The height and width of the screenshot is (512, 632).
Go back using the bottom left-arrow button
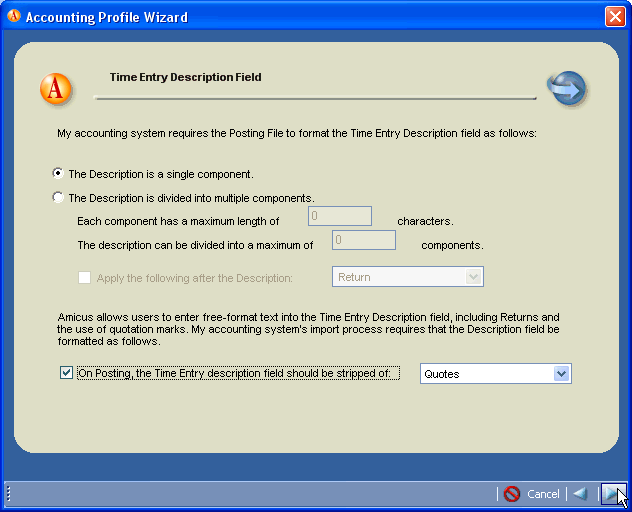point(579,494)
